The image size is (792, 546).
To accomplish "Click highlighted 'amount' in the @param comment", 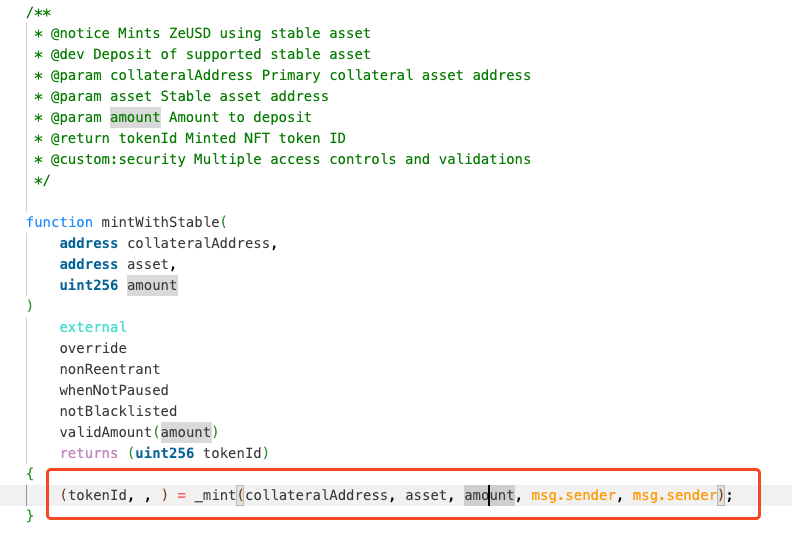I will (135, 117).
